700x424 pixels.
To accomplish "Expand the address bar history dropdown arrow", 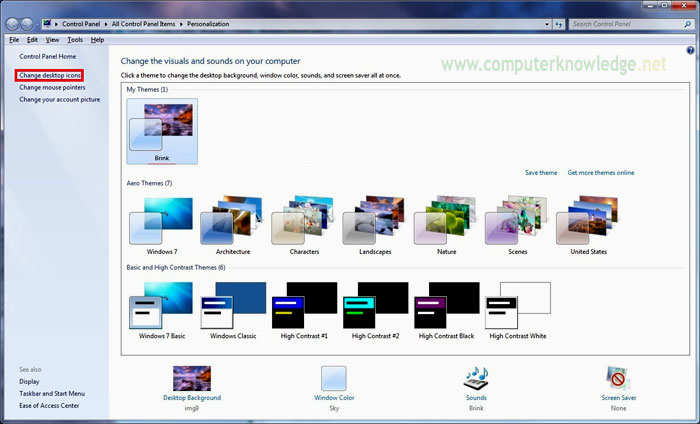I will 547,24.
